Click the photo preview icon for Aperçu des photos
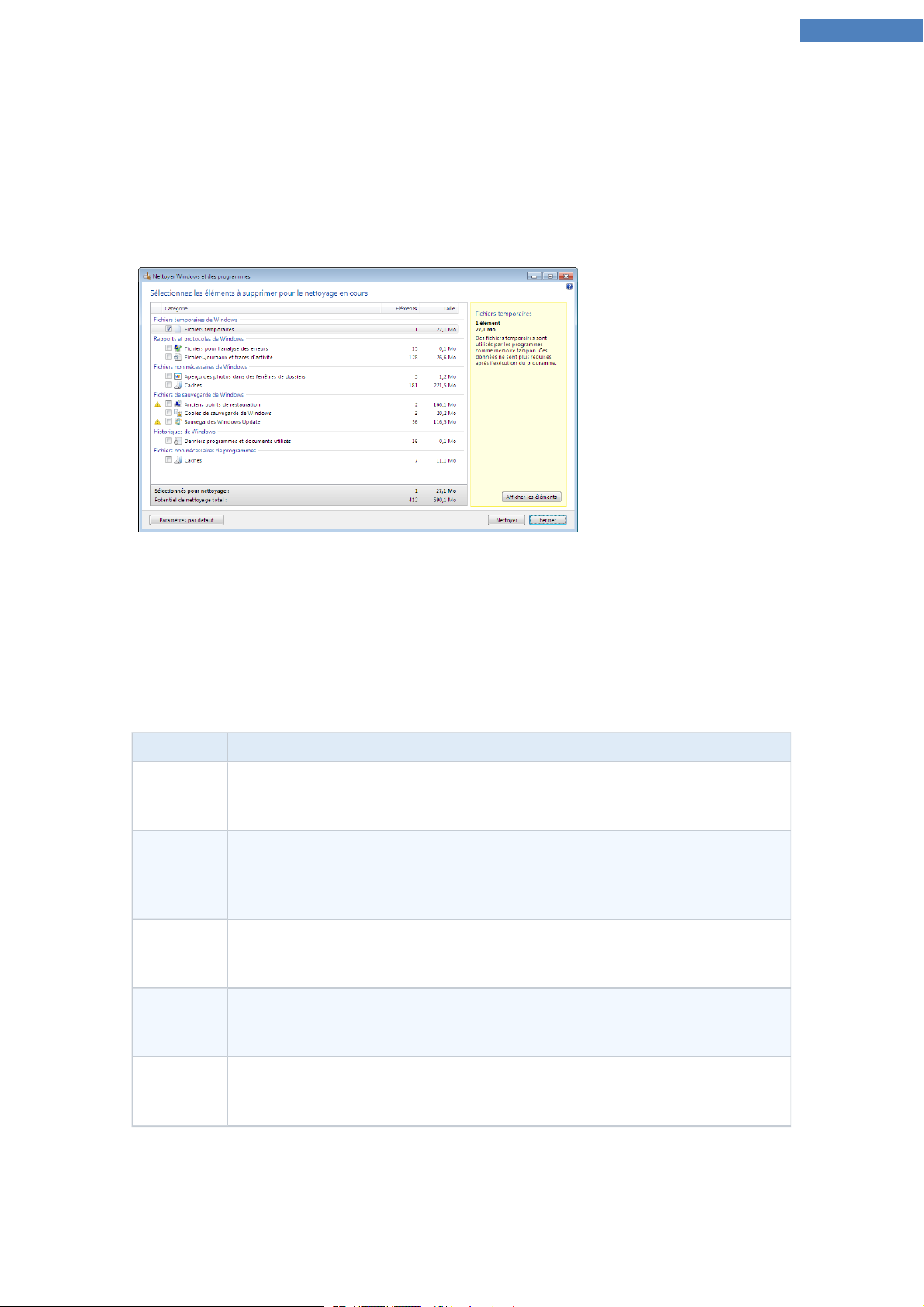Image resolution: width=924 pixels, height=1307 pixels. click(178, 376)
